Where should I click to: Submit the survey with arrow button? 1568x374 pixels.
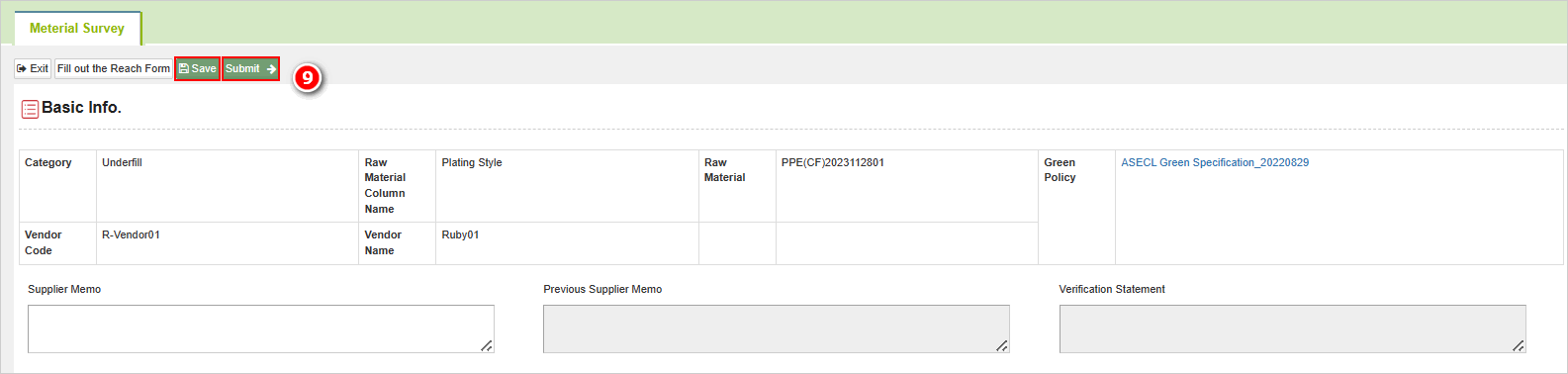(x=251, y=68)
